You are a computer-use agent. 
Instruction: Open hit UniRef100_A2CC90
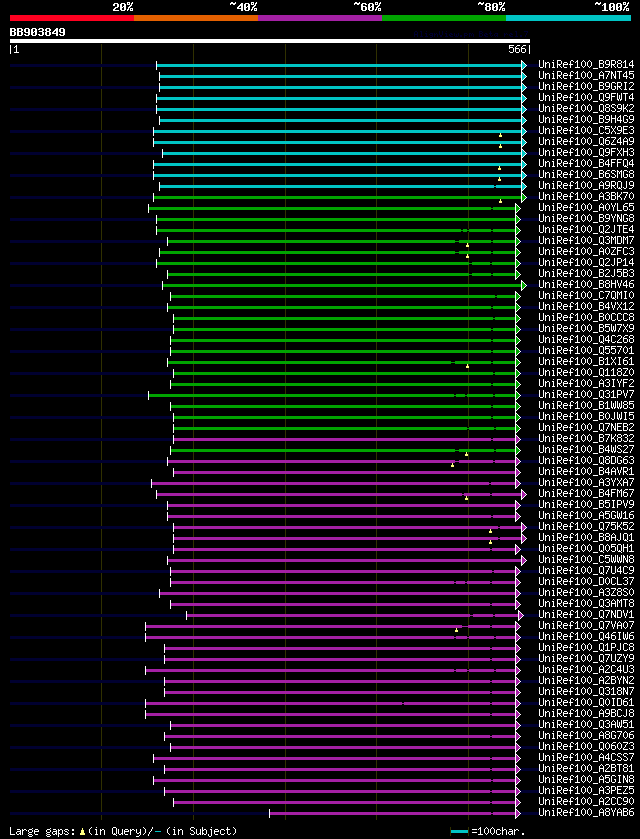pos(586,800)
